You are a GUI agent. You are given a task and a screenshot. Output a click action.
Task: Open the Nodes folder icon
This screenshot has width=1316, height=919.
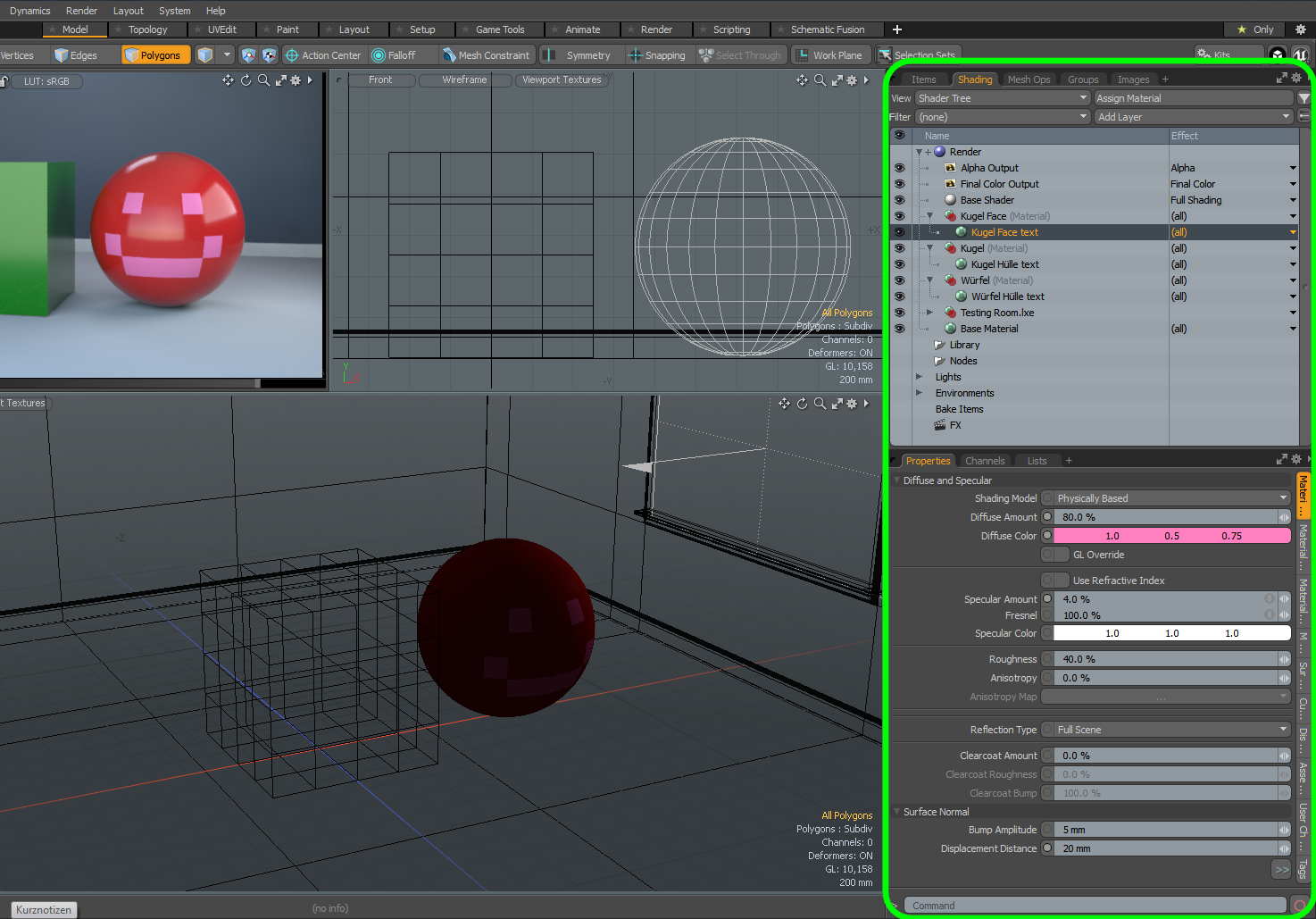tap(939, 361)
